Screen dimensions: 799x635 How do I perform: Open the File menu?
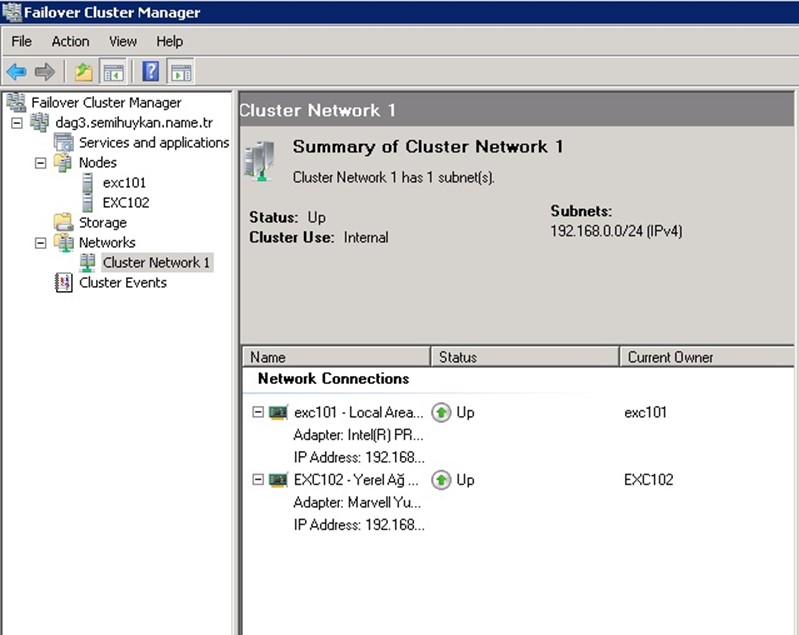21,41
